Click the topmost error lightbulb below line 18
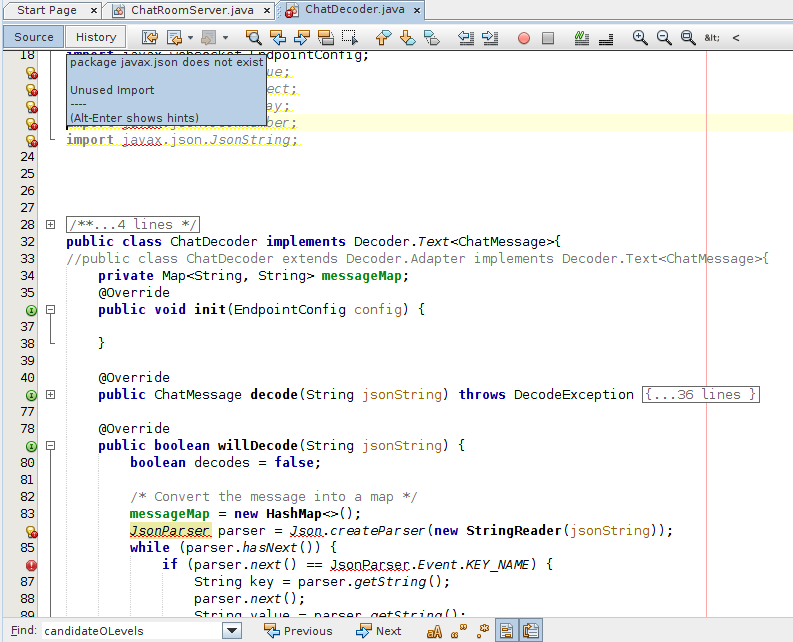 tap(31, 73)
